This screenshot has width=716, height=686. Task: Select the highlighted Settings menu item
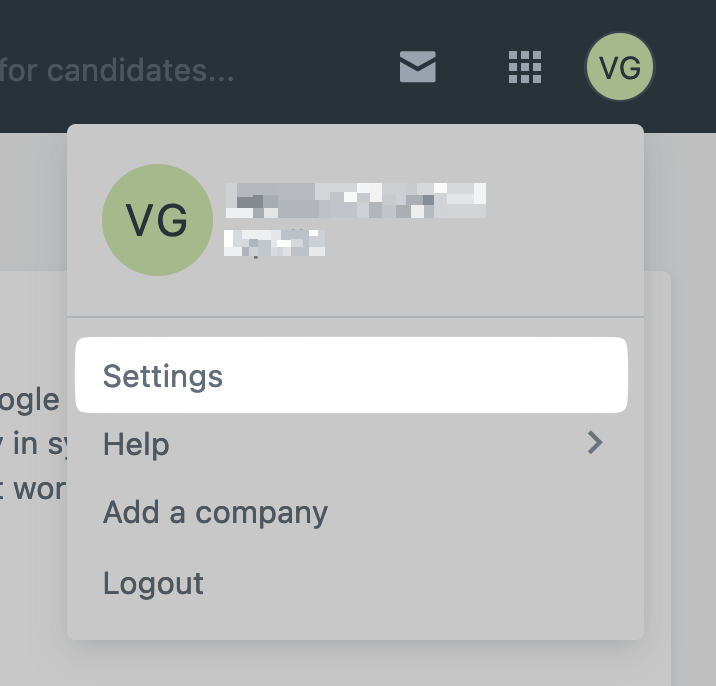click(351, 375)
